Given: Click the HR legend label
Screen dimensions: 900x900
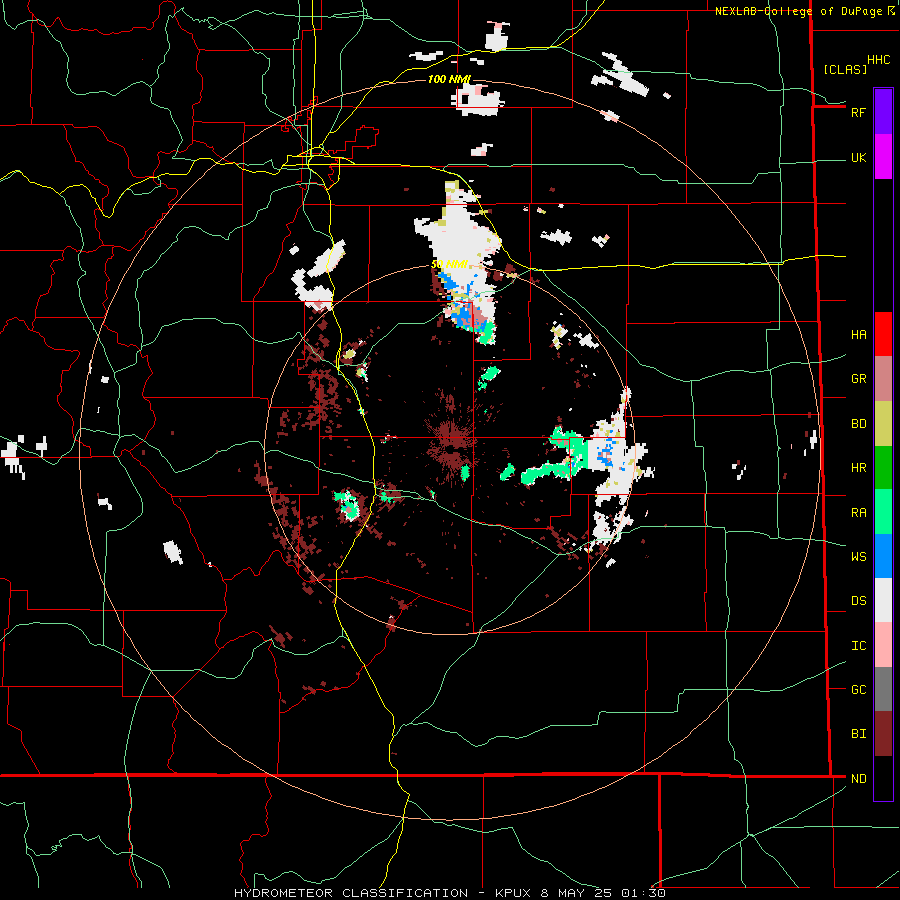Looking at the screenshot, I should [x=858, y=468].
